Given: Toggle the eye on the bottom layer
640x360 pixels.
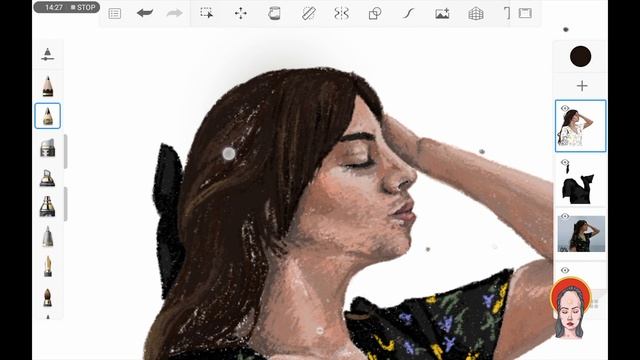Looking at the screenshot, I should pyautogui.click(x=565, y=270).
